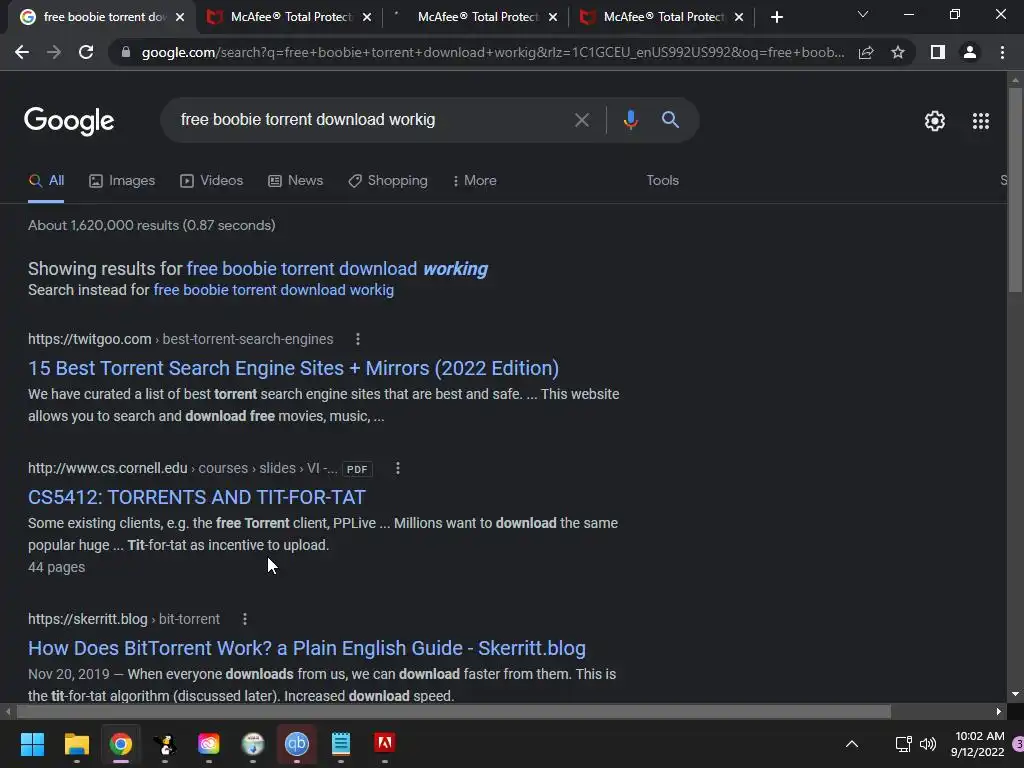Click the forward navigation arrow
The height and width of the screenshot is (768, 1024).
pyautogui.click(x=54, y=52)
